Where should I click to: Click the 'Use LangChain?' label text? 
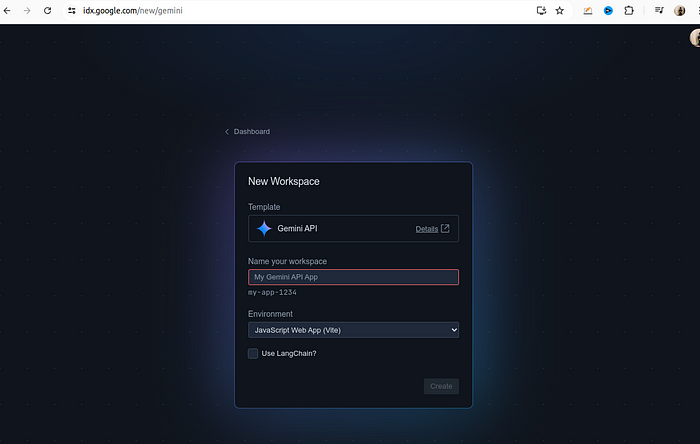[289, 353]
